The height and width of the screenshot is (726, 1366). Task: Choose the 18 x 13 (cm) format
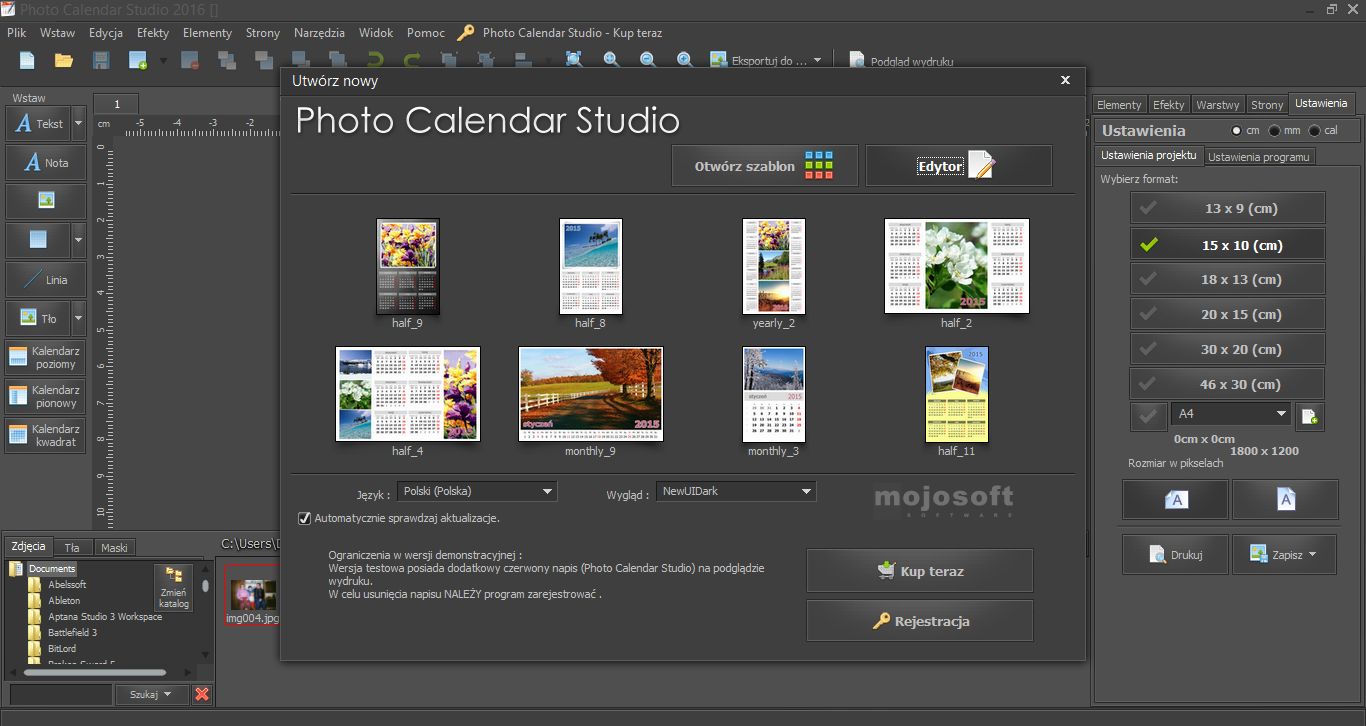point(1228,279)
